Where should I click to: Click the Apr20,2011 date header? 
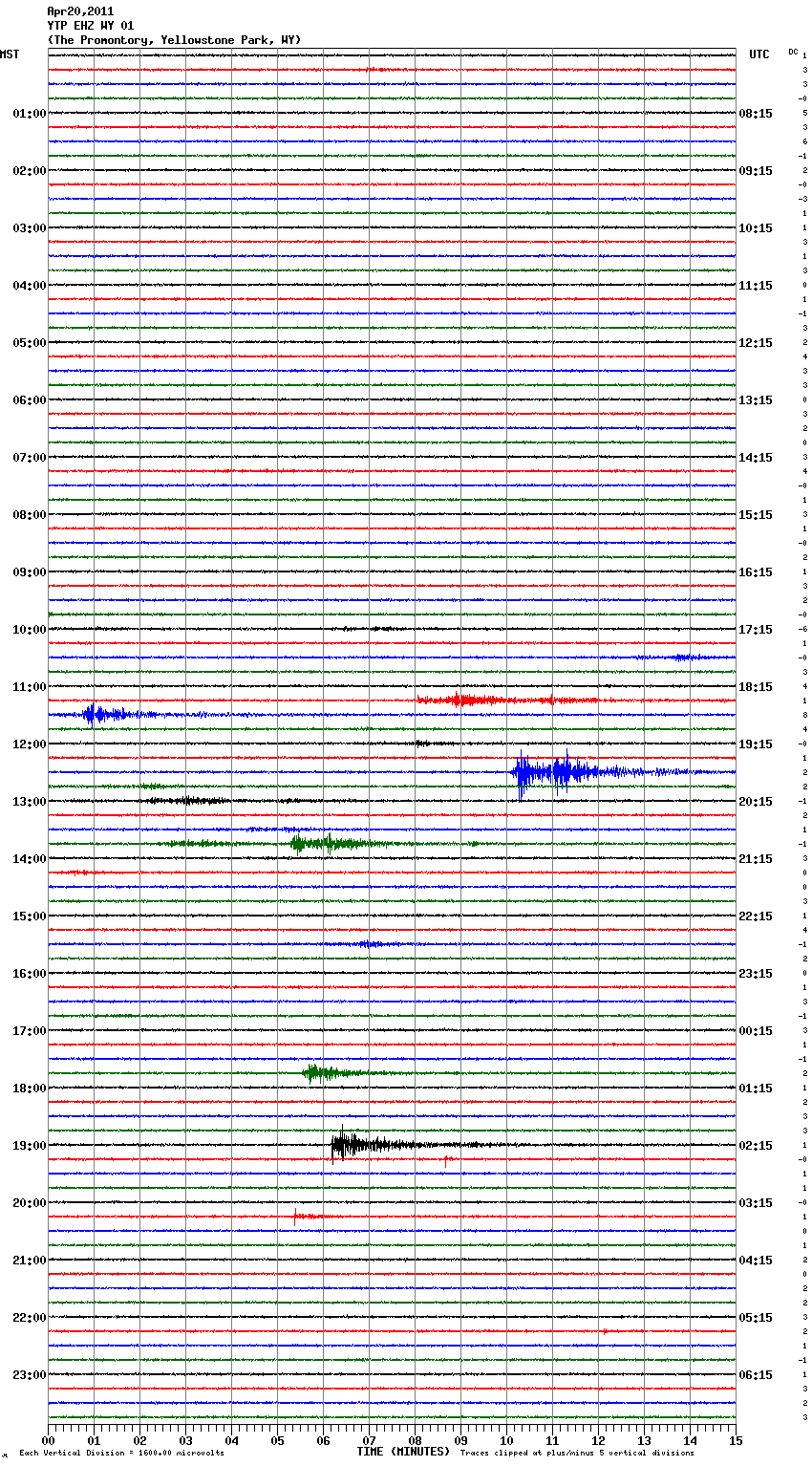tap(80, 11)
